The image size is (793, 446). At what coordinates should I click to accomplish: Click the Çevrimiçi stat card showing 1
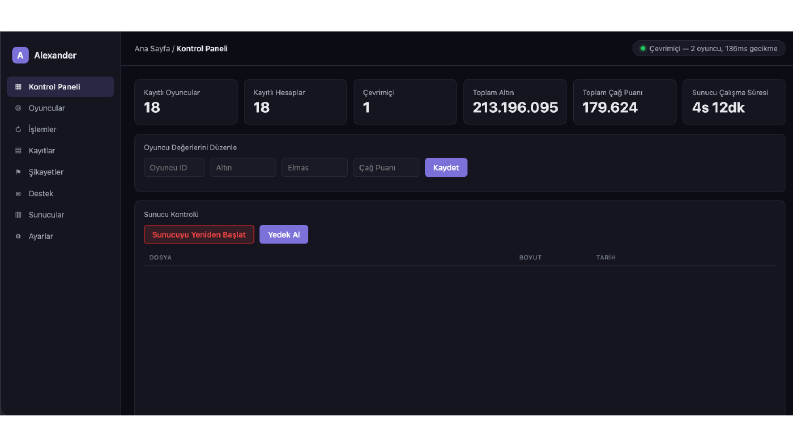[x=405, y=102]
